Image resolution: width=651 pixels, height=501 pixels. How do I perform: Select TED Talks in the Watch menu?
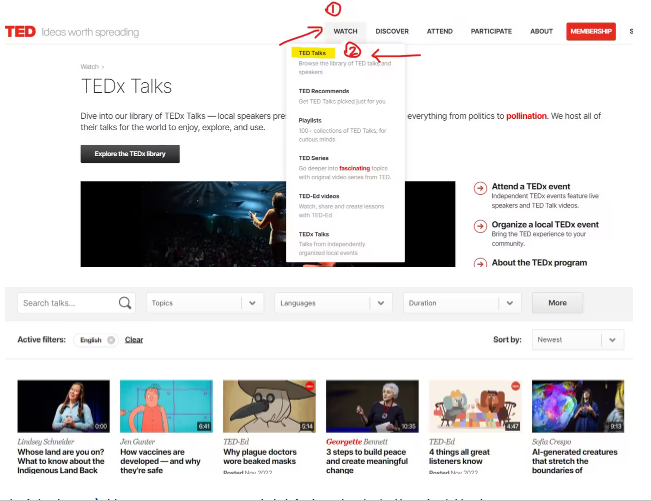(x=312, y=53)
